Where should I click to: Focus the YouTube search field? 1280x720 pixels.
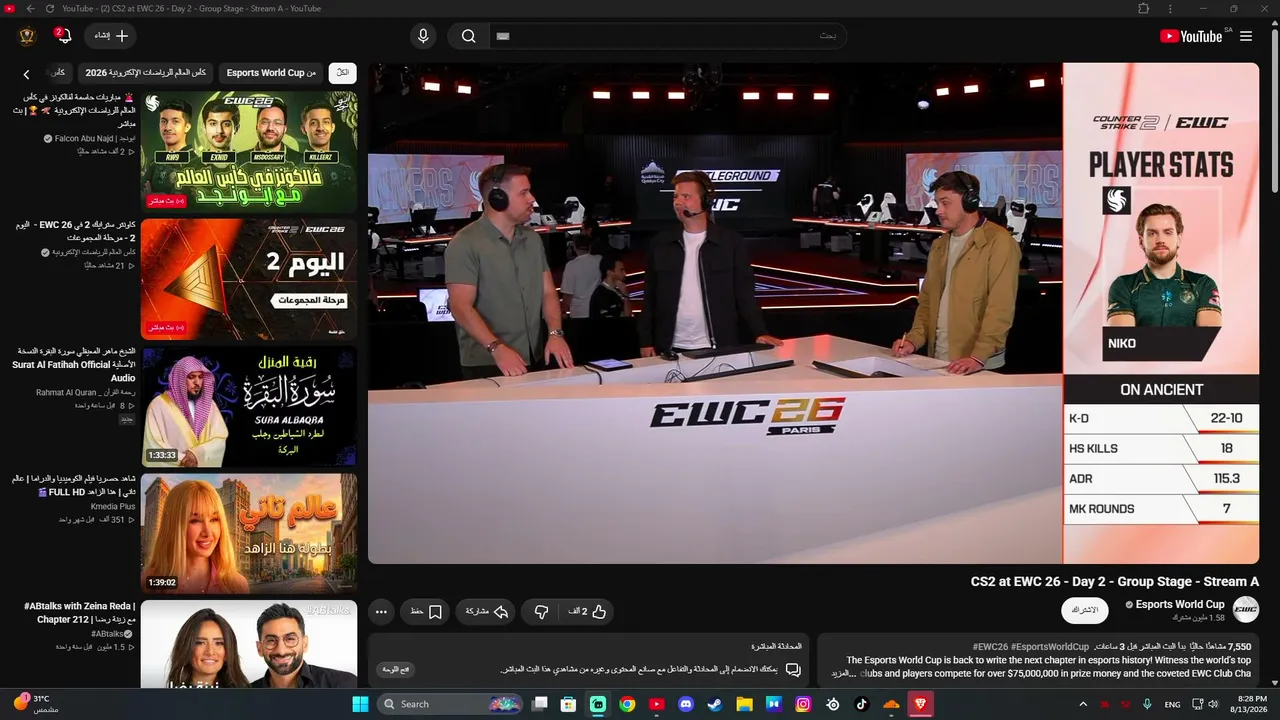pos(668,36)
